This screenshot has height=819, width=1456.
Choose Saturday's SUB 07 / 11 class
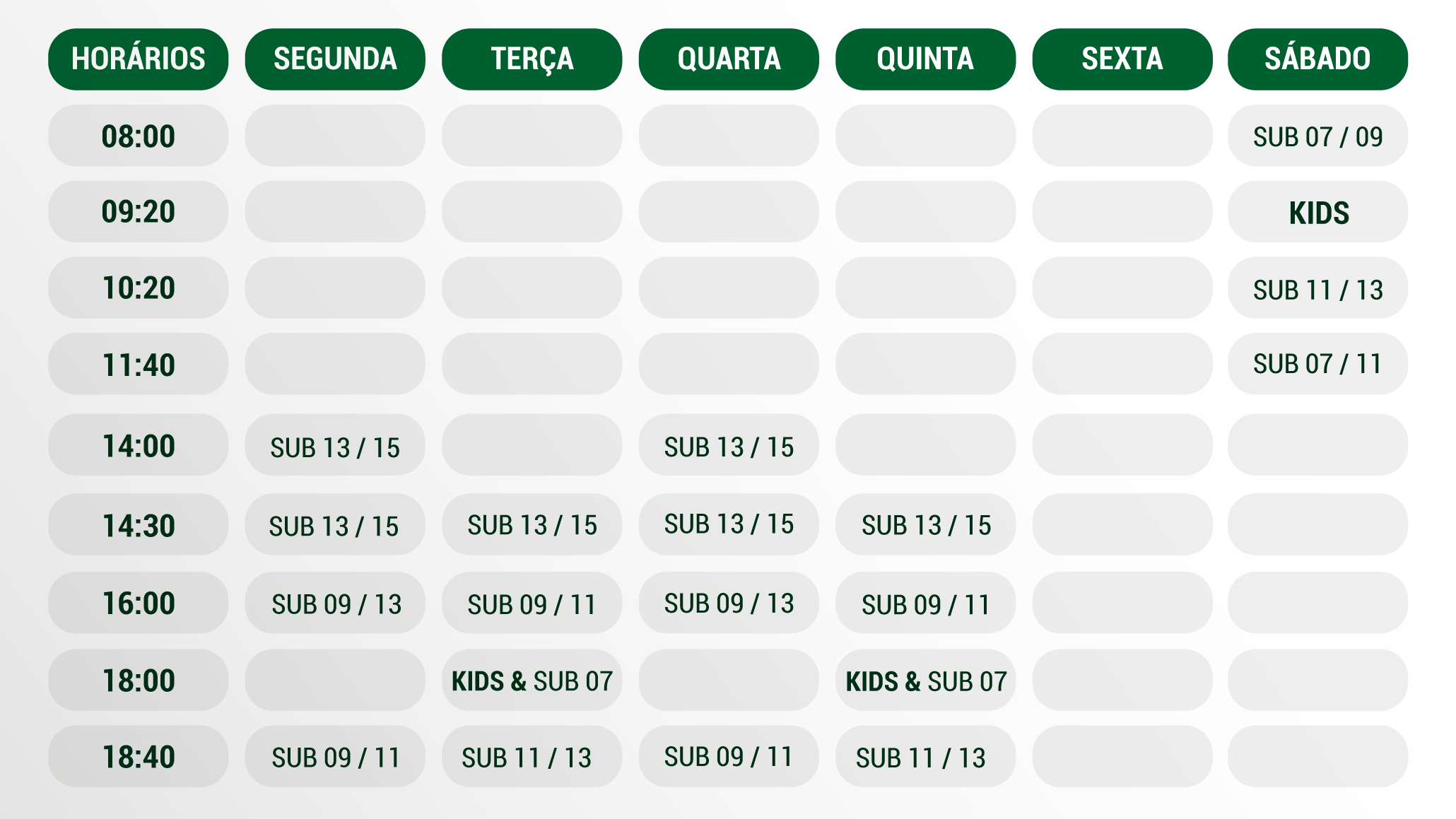(1317, 364)
